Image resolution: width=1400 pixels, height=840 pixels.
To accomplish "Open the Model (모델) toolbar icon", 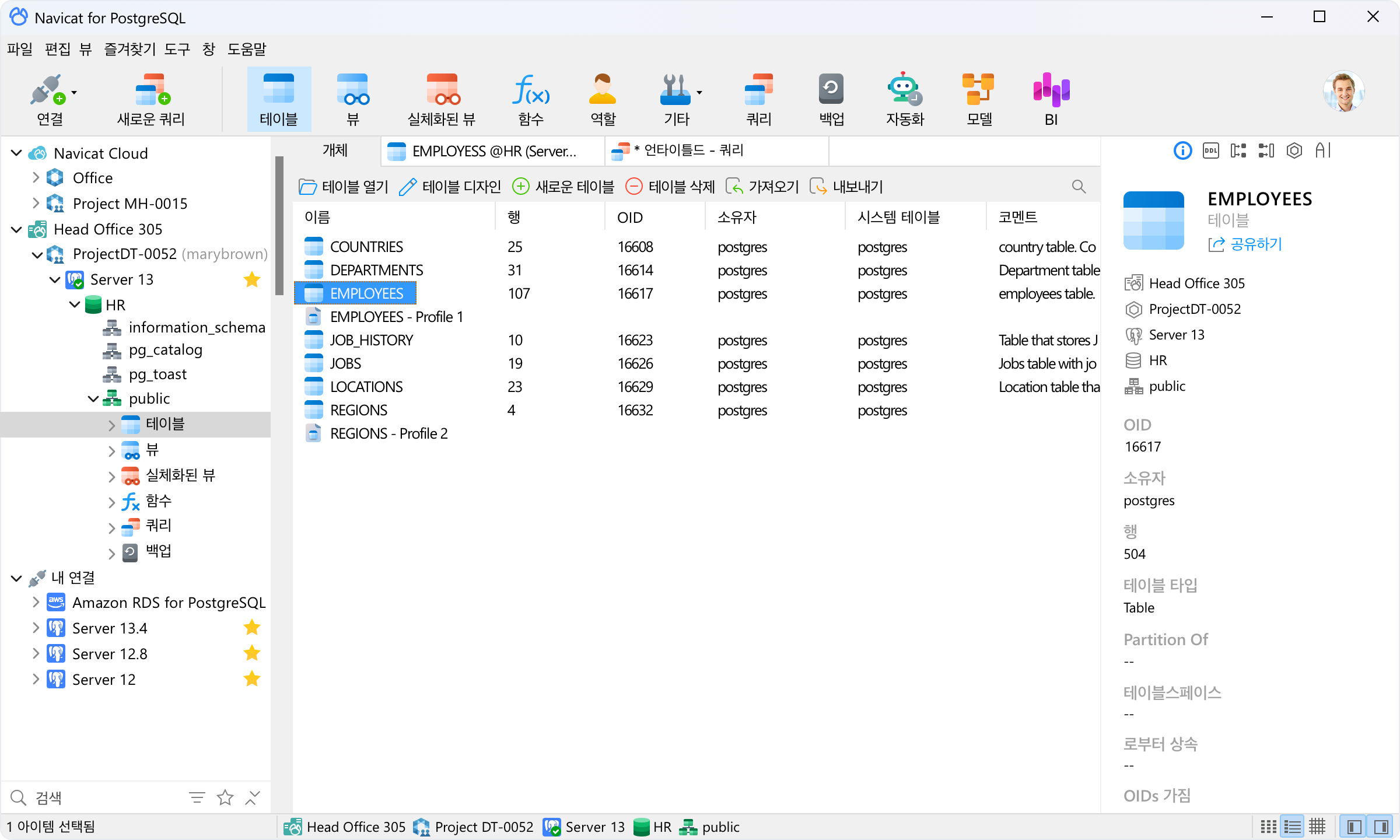I will click(978, 90).
